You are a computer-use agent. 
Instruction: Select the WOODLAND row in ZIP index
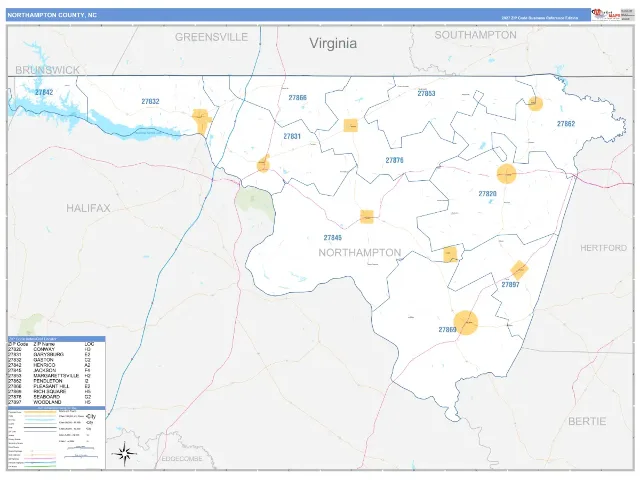(56, 402)
